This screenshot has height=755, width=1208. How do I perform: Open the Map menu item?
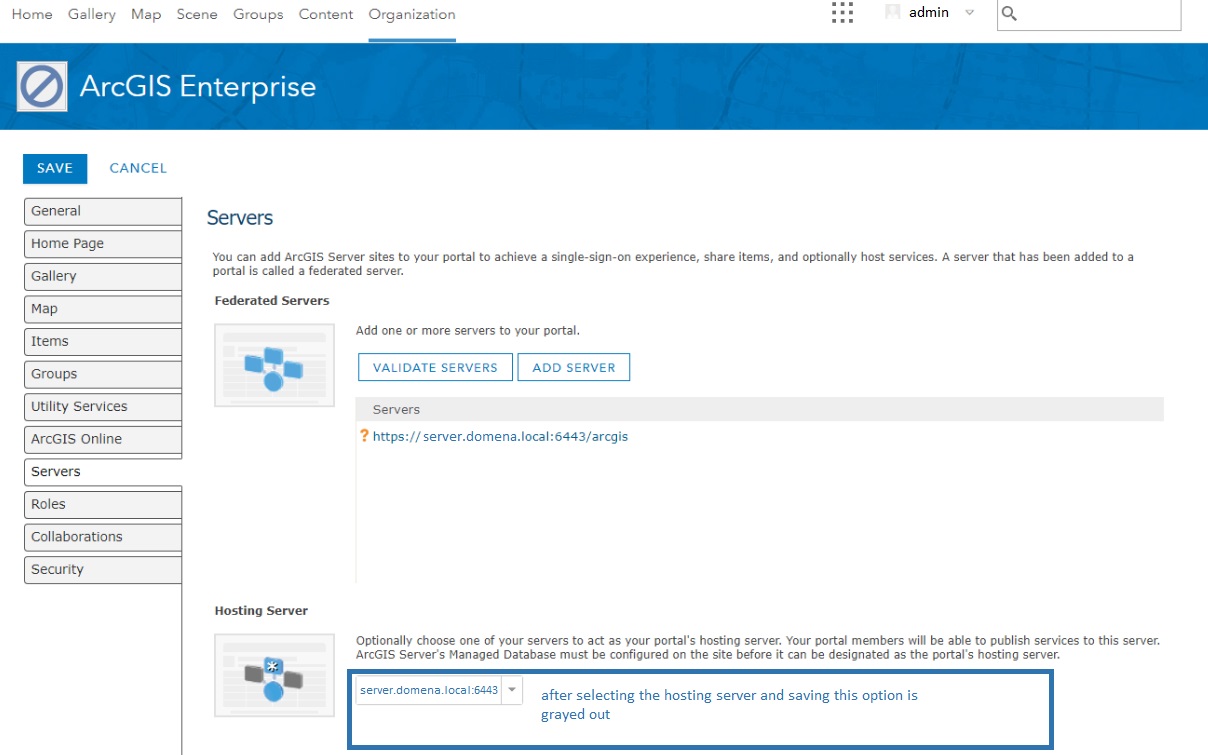[x=146, y=14]
